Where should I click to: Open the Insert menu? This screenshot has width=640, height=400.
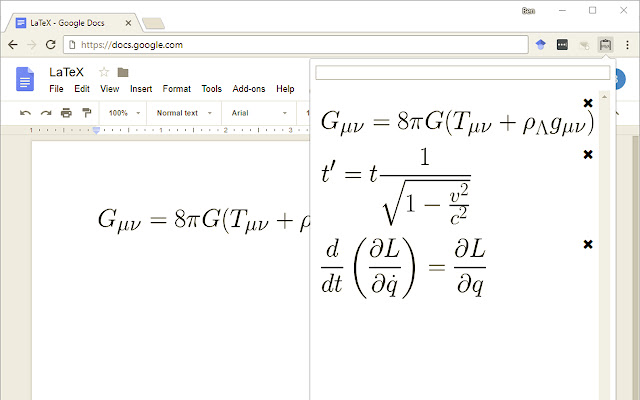pyautogui.click(x=141, y=89)
